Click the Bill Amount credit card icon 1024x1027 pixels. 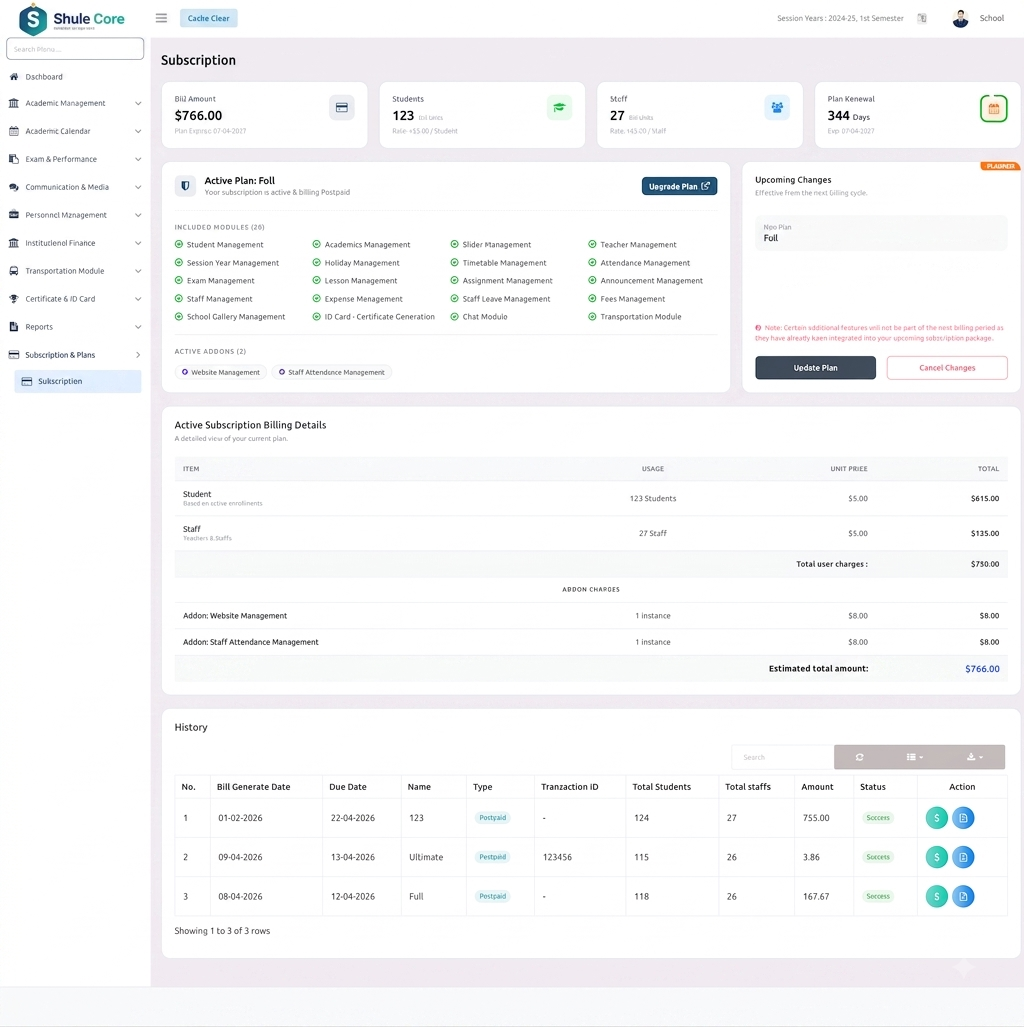coord(342,108)
